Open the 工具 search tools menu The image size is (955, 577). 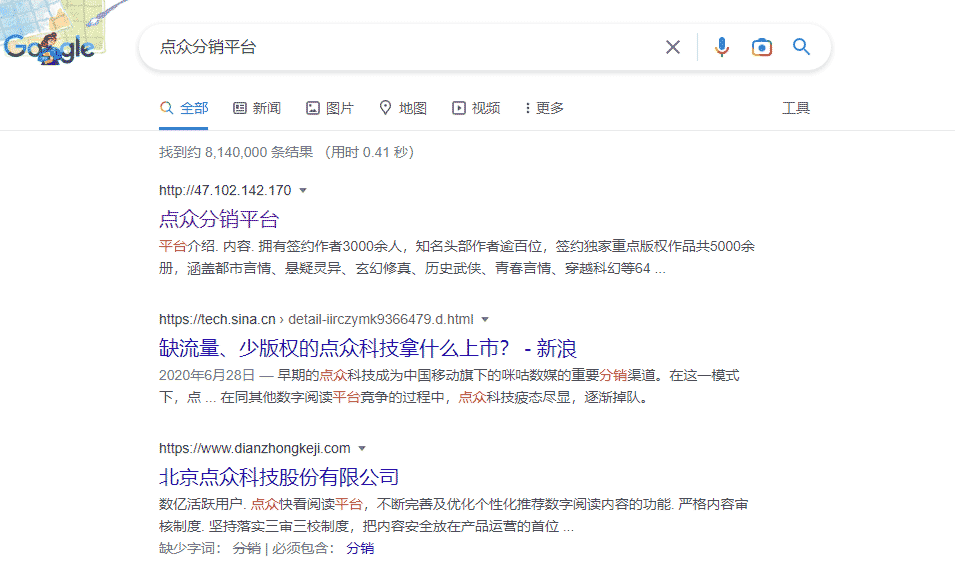click(x=795, y=107)
